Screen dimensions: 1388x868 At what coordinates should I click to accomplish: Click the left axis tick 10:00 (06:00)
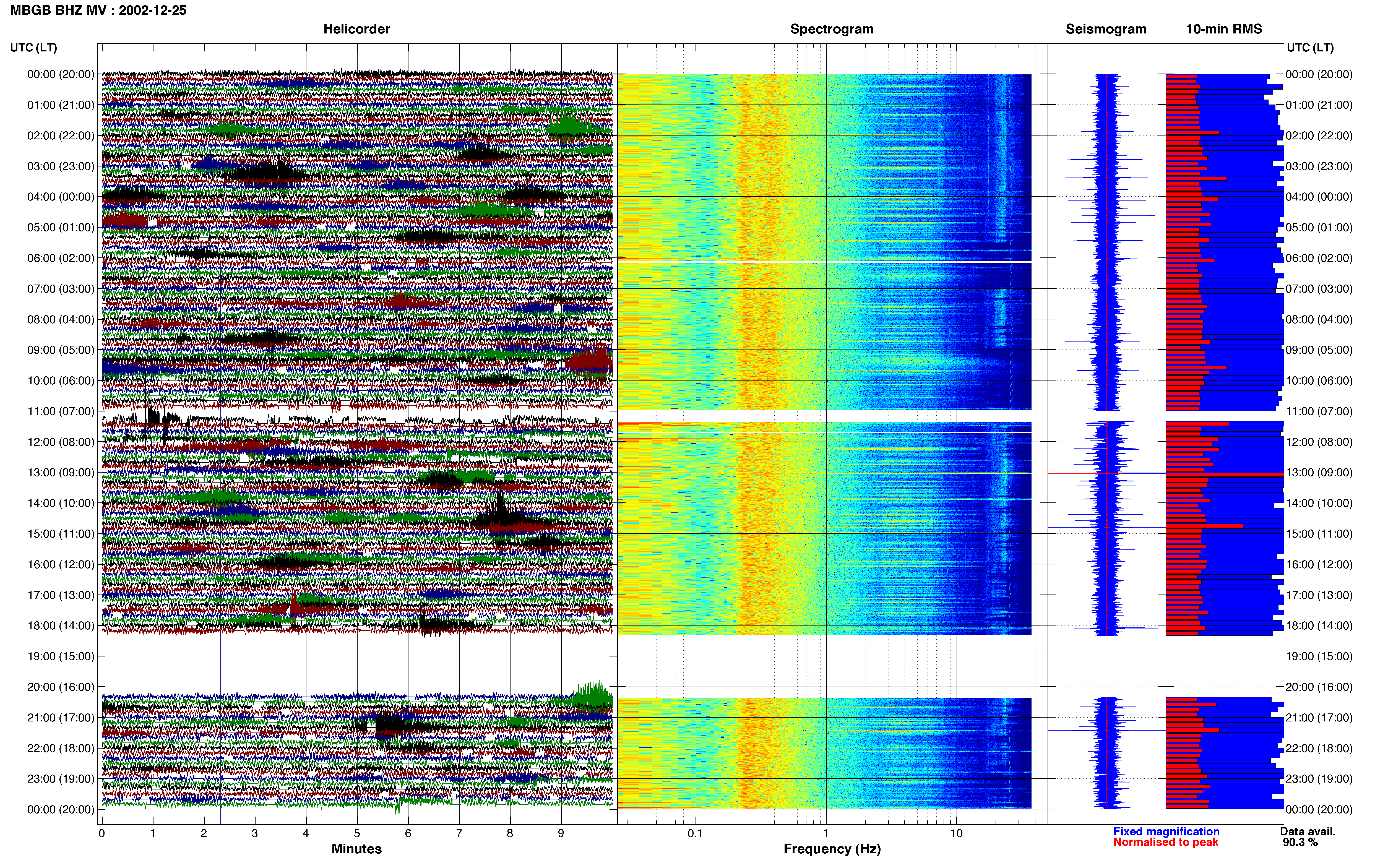click(61, 380)
